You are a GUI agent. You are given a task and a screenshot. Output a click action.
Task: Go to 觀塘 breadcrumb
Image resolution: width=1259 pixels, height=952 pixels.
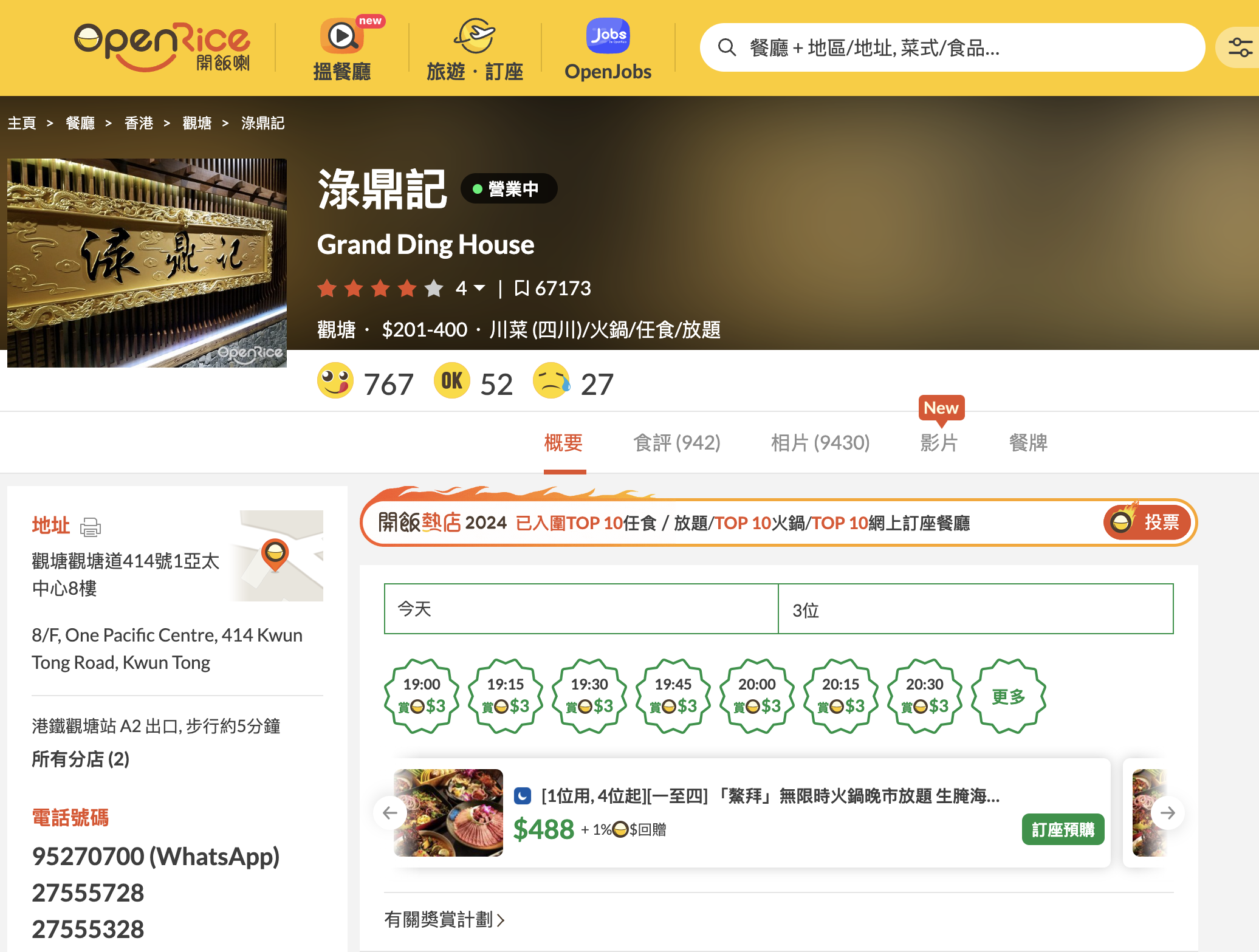click(197, 123)
